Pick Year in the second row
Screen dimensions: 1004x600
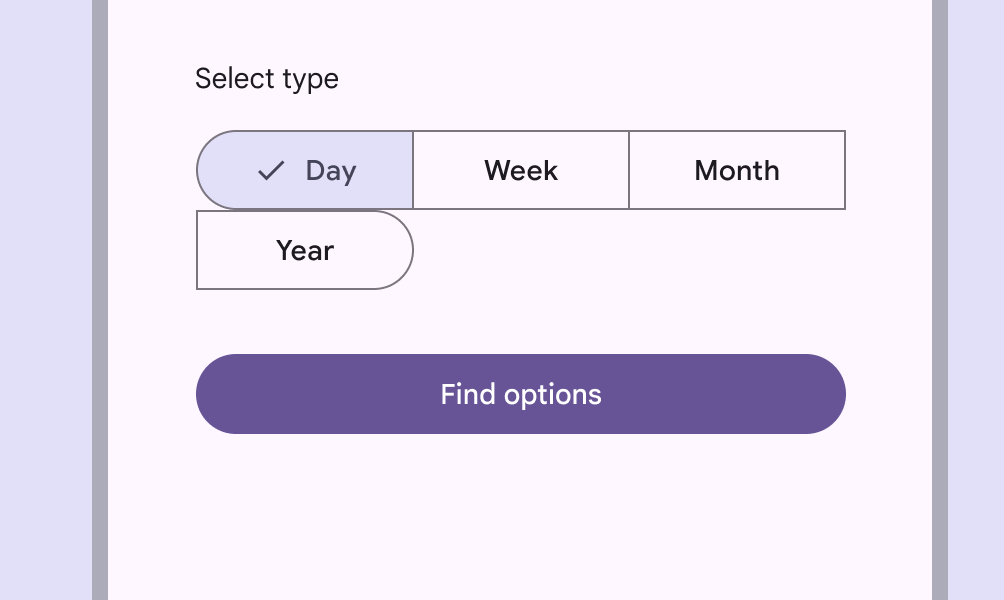tap(305, 250)
